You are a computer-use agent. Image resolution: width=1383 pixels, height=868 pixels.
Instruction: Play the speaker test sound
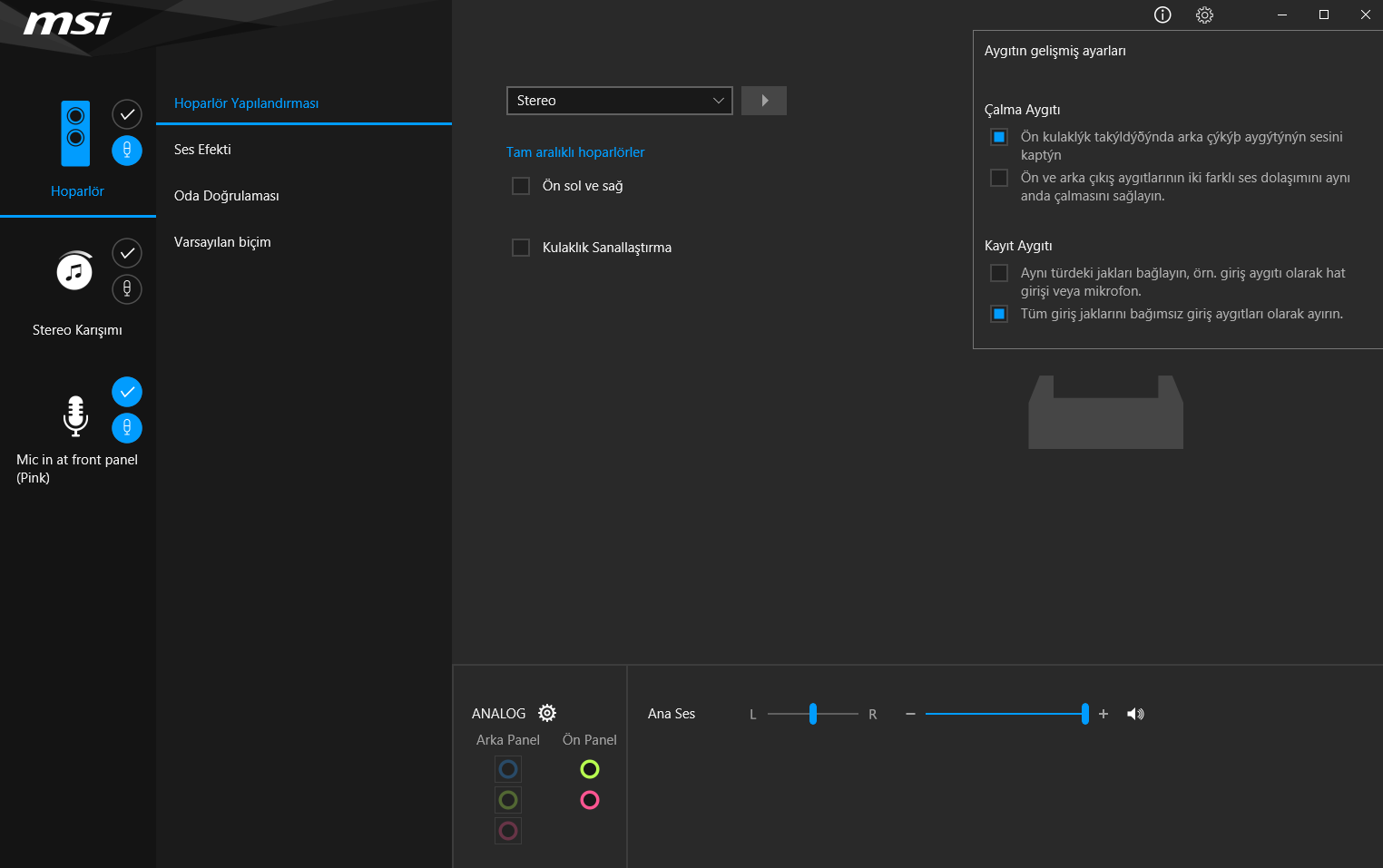[764, 101]
